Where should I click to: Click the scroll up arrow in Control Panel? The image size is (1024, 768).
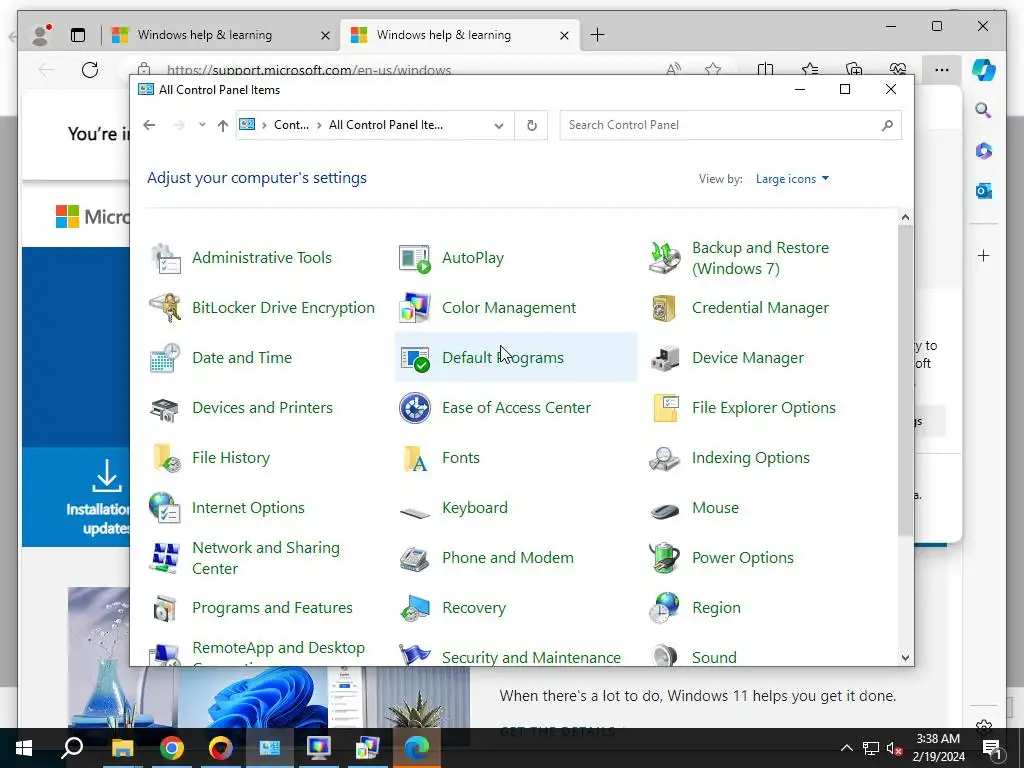point(905,217)
